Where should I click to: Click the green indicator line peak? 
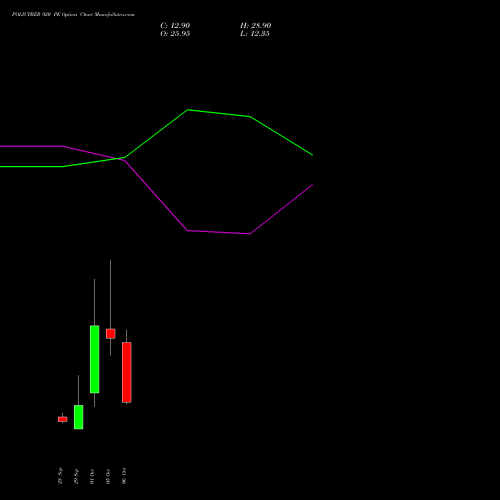[x=188, y=110]
